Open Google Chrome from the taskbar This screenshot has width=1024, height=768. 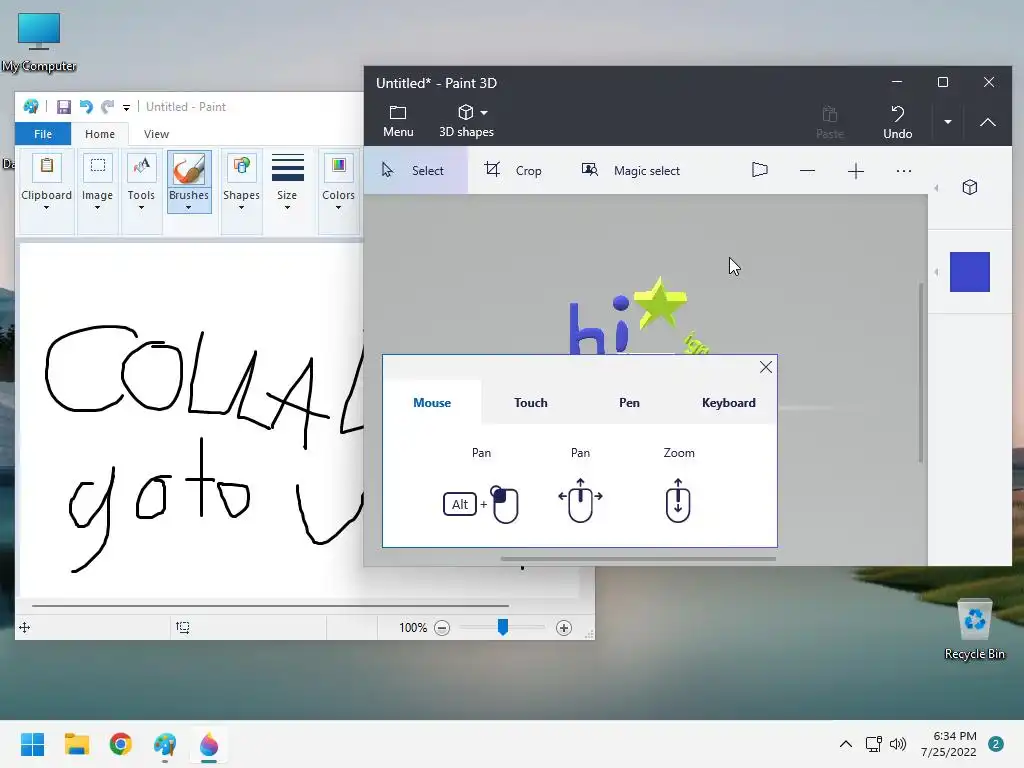[x=121, y=744]
